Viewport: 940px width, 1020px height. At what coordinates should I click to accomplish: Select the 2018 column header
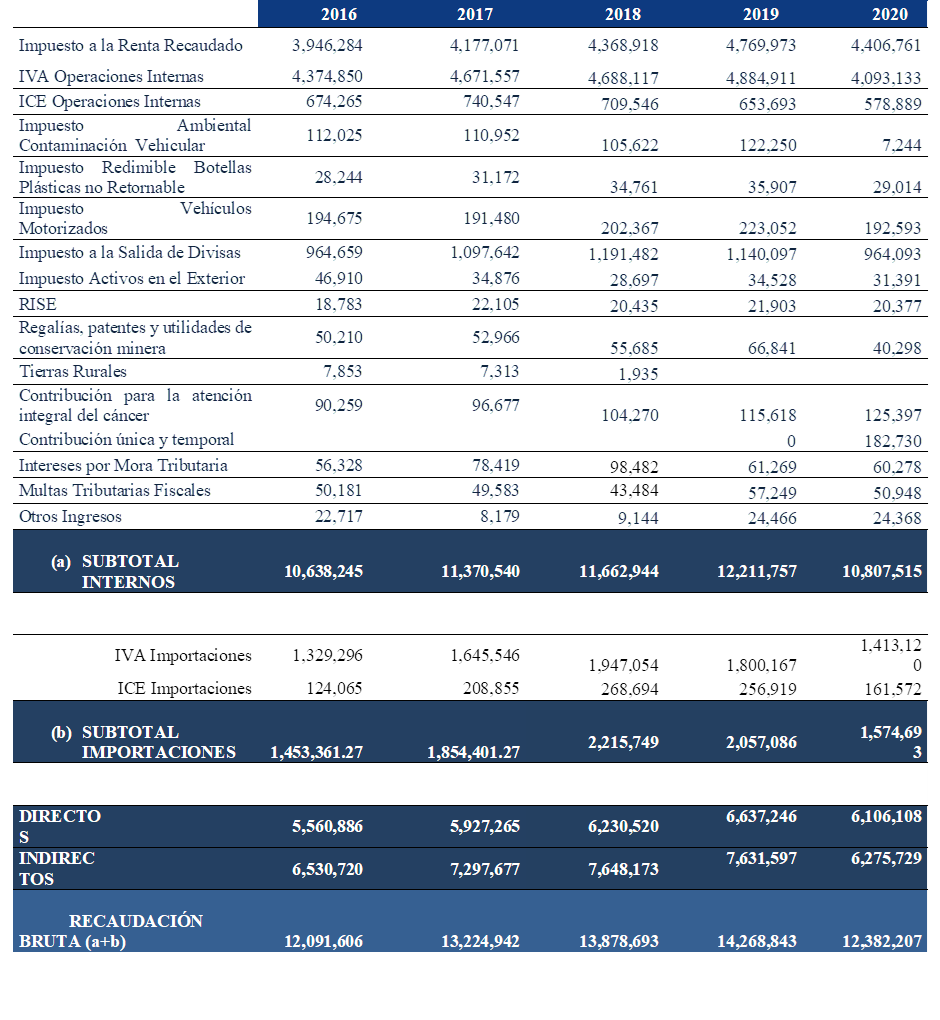623,14
